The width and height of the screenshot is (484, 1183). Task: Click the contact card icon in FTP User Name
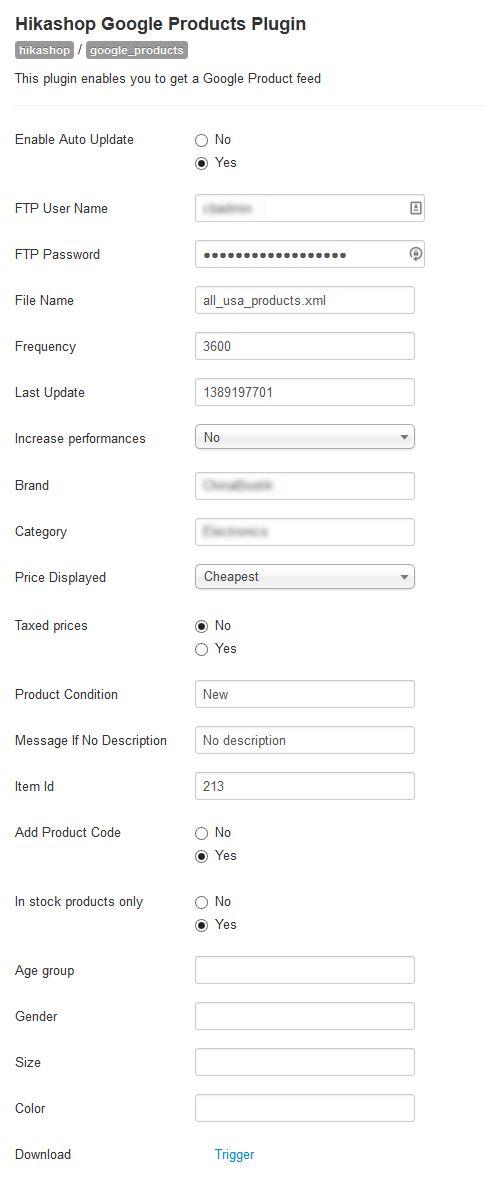(415, 207)
